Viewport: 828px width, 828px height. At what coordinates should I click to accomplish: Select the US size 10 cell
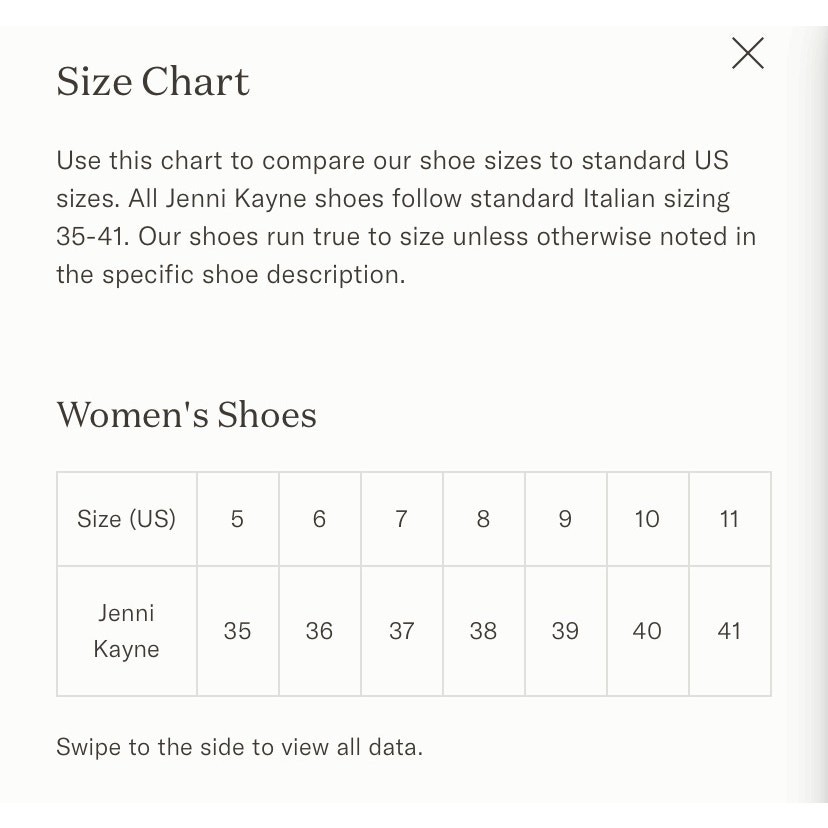pos(647,519)
